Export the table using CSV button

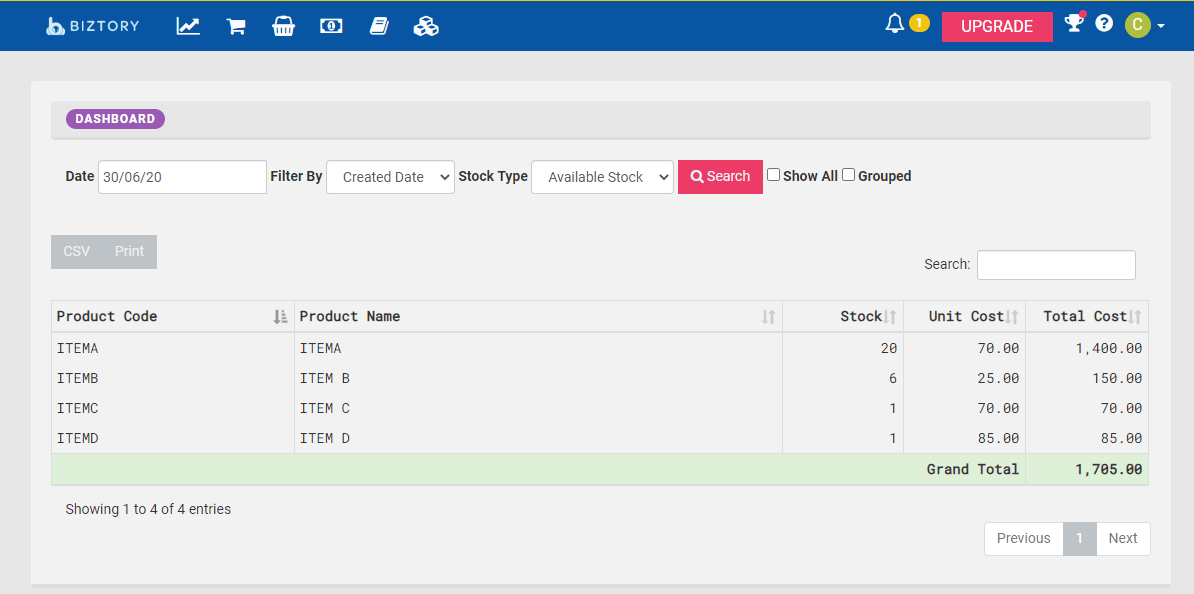[x=77, y=252]
